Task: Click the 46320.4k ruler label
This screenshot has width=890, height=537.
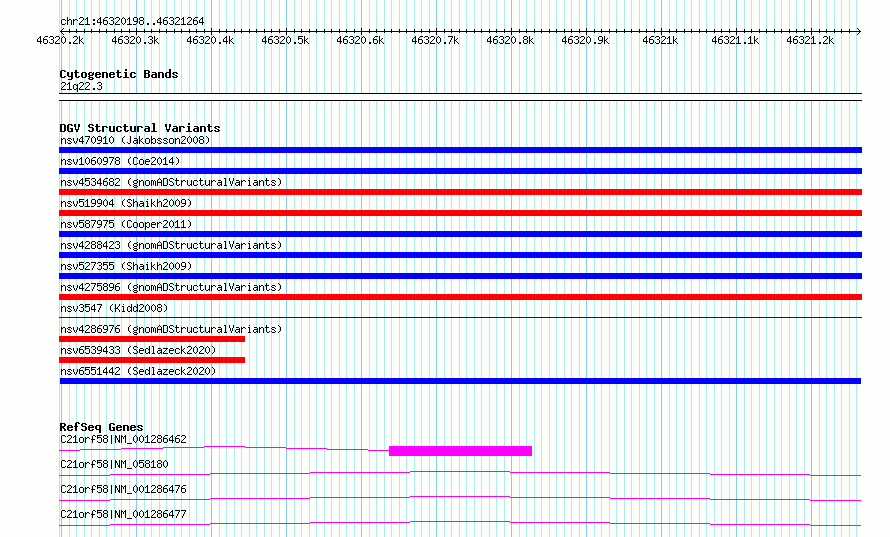Action: click(210, 40)
